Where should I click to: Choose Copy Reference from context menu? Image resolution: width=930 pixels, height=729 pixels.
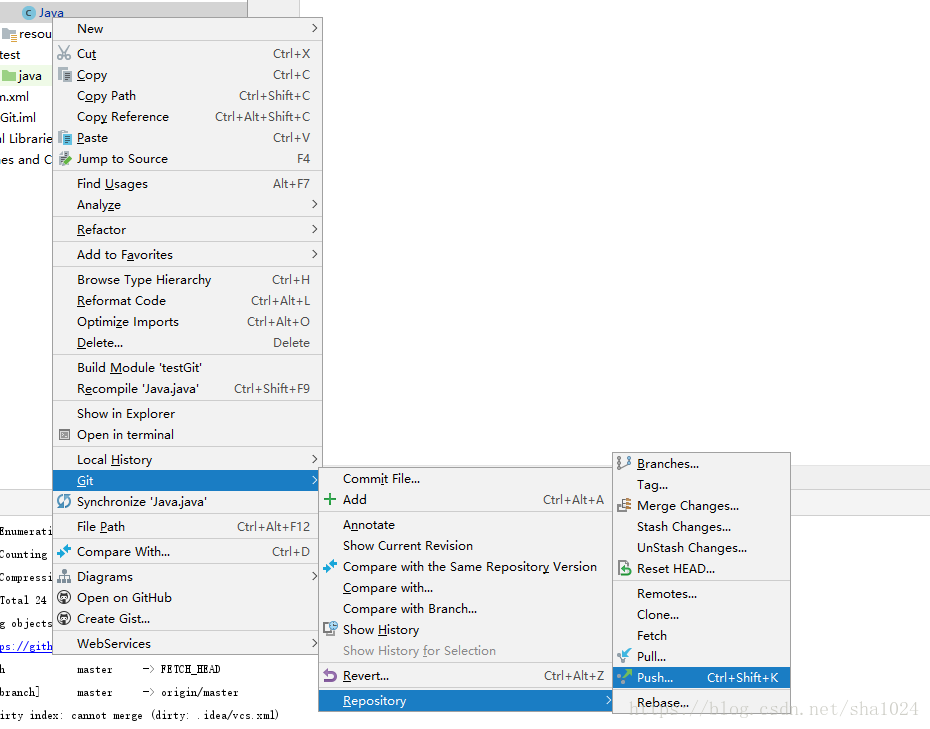(x=187, y=117)
